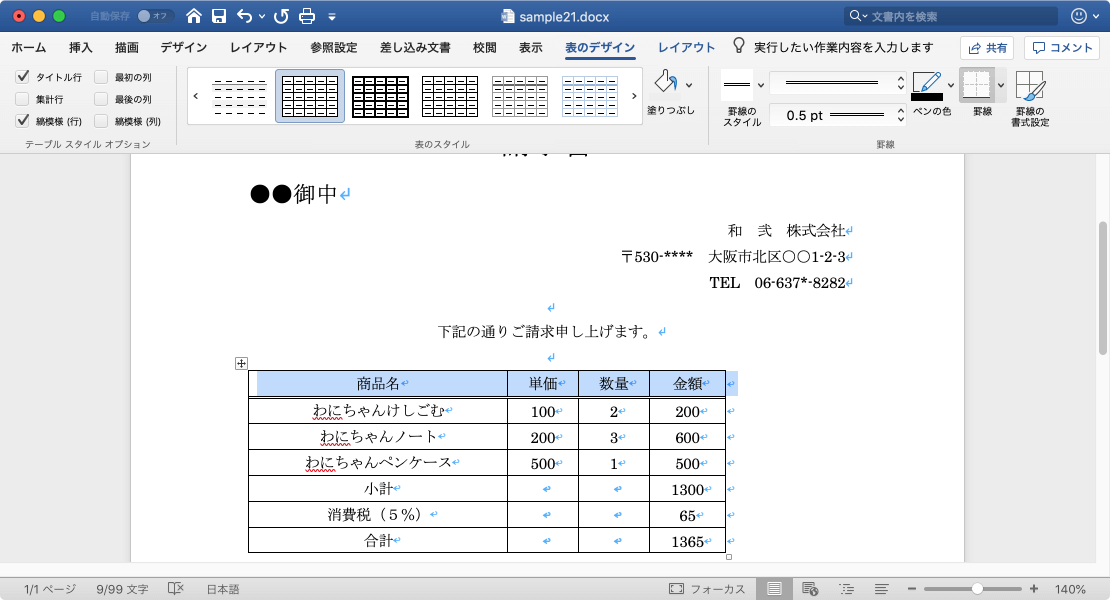Open the 0.5 pt line weight box
This screenshot has height=600, width=1110.
pos(837,115)
